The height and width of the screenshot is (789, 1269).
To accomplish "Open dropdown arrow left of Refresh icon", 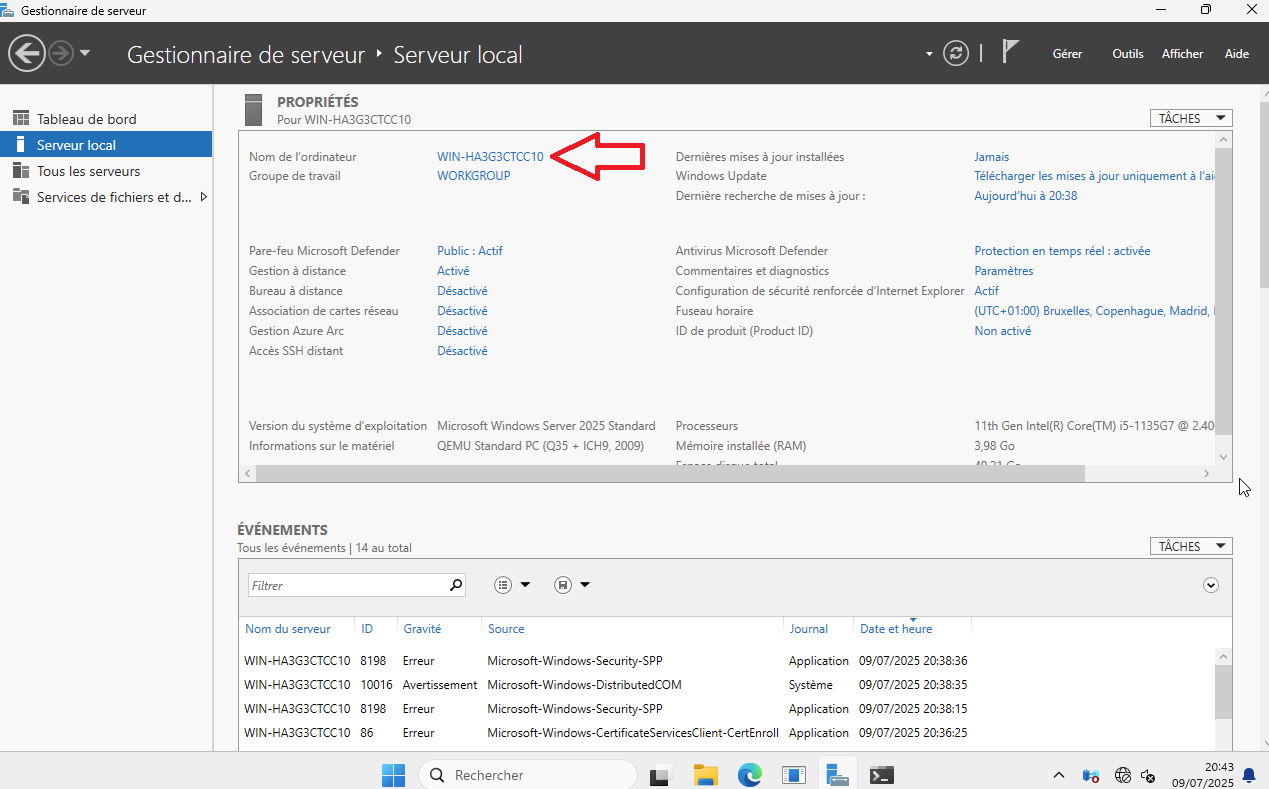I will tap(930, 53).
